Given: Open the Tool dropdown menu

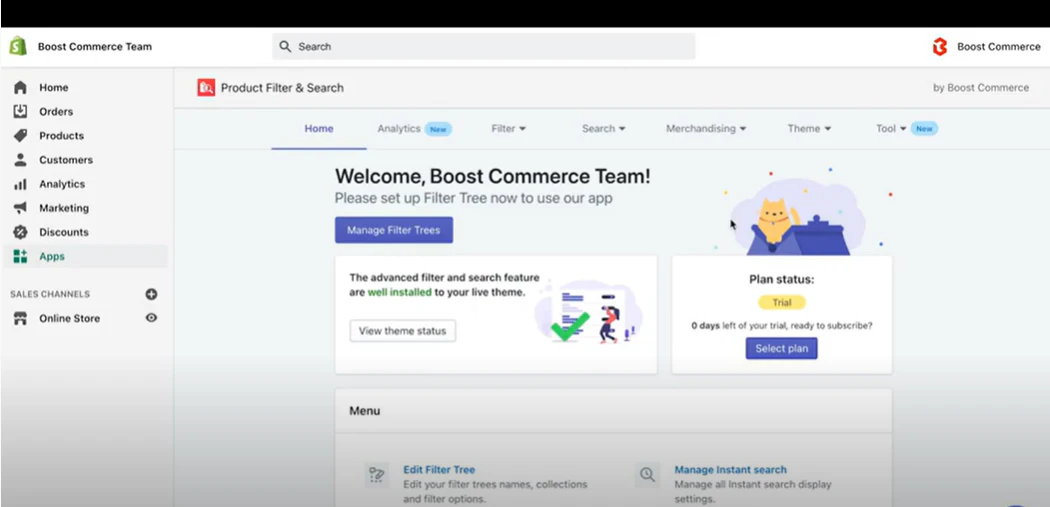Looking at the screenshot, I should (891, 129).
